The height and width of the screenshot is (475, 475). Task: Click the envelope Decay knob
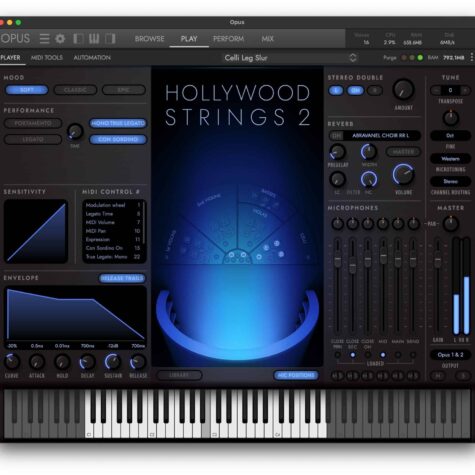click(87, 362)
